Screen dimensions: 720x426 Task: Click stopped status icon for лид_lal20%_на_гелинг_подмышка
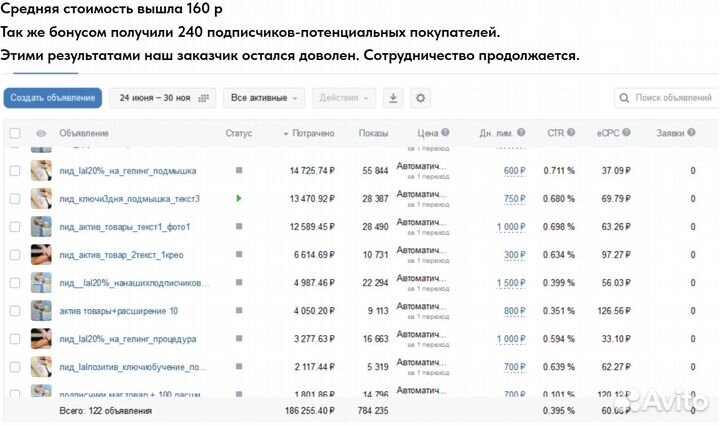pyautogui.click(x=239, y=170)
